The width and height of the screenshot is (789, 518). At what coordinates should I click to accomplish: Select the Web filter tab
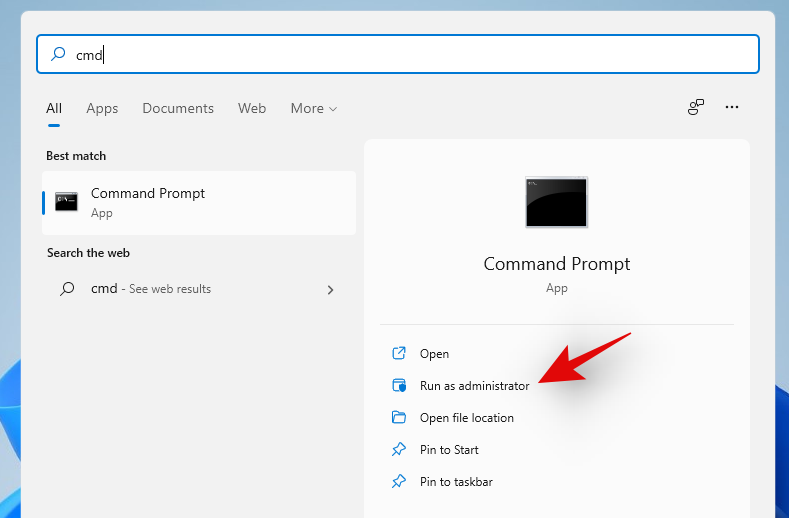pyautogui.click(x=252, y=108)
